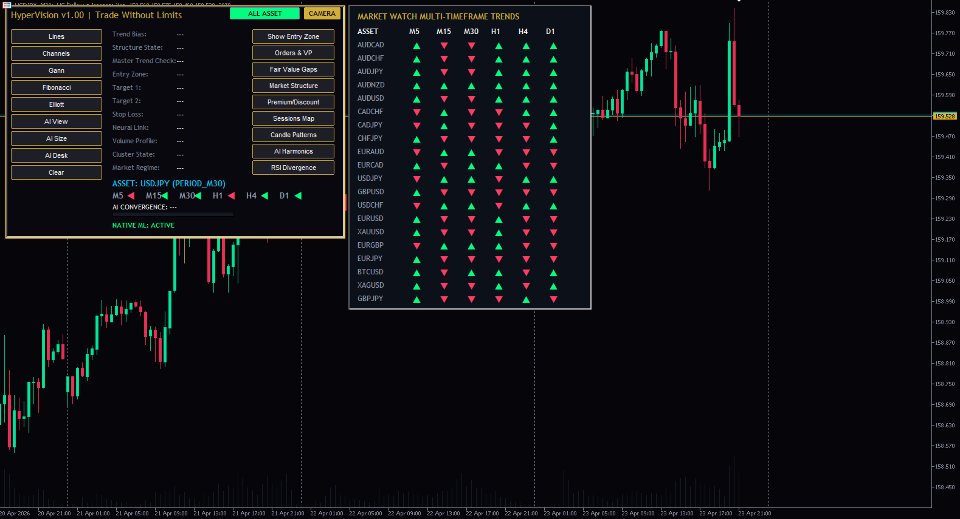
Task: Click the AUDJPY M30 trend arrow
Action: tap(471, 72)
